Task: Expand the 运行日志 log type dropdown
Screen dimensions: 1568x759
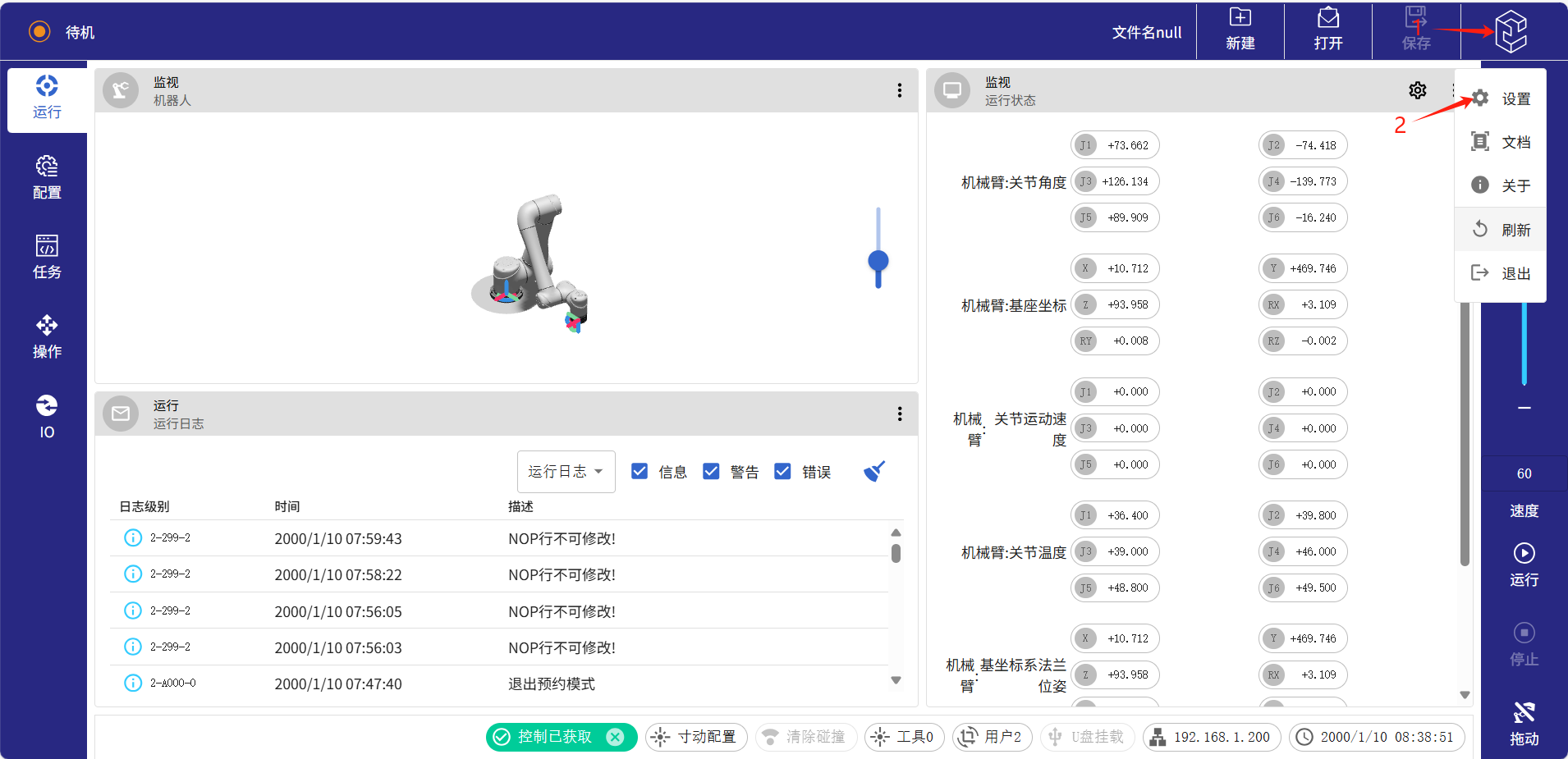Action: click(566, 471)
